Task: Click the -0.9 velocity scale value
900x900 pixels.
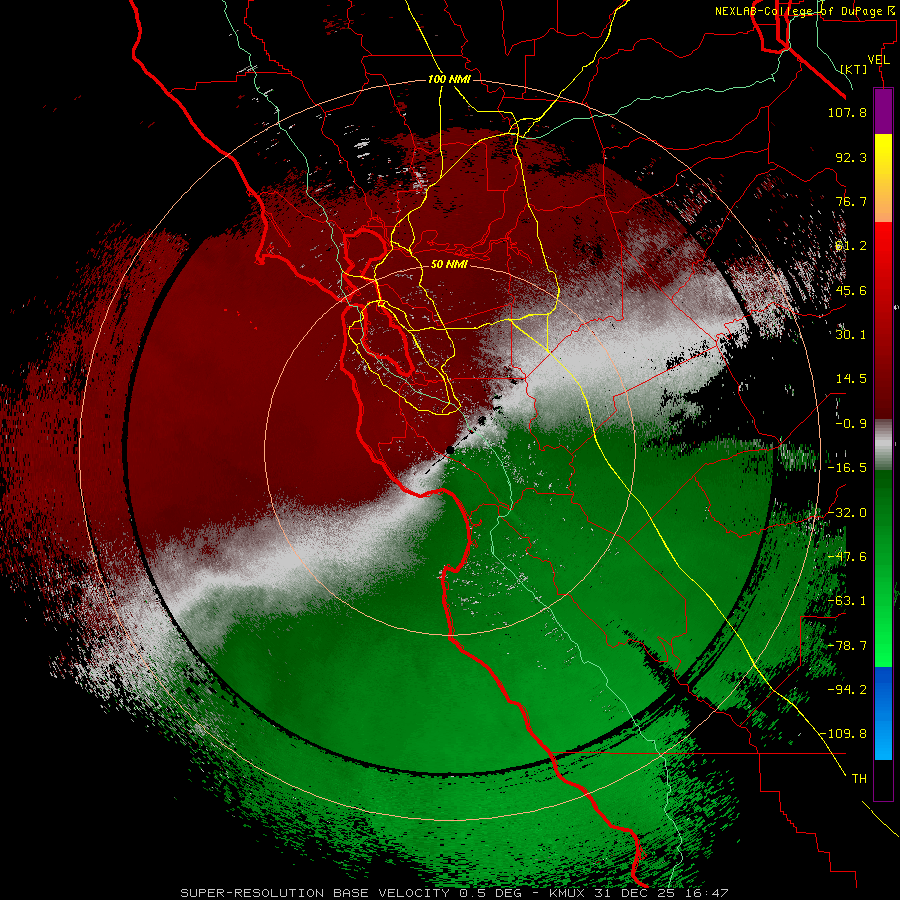Action: [x=851, y=424]
